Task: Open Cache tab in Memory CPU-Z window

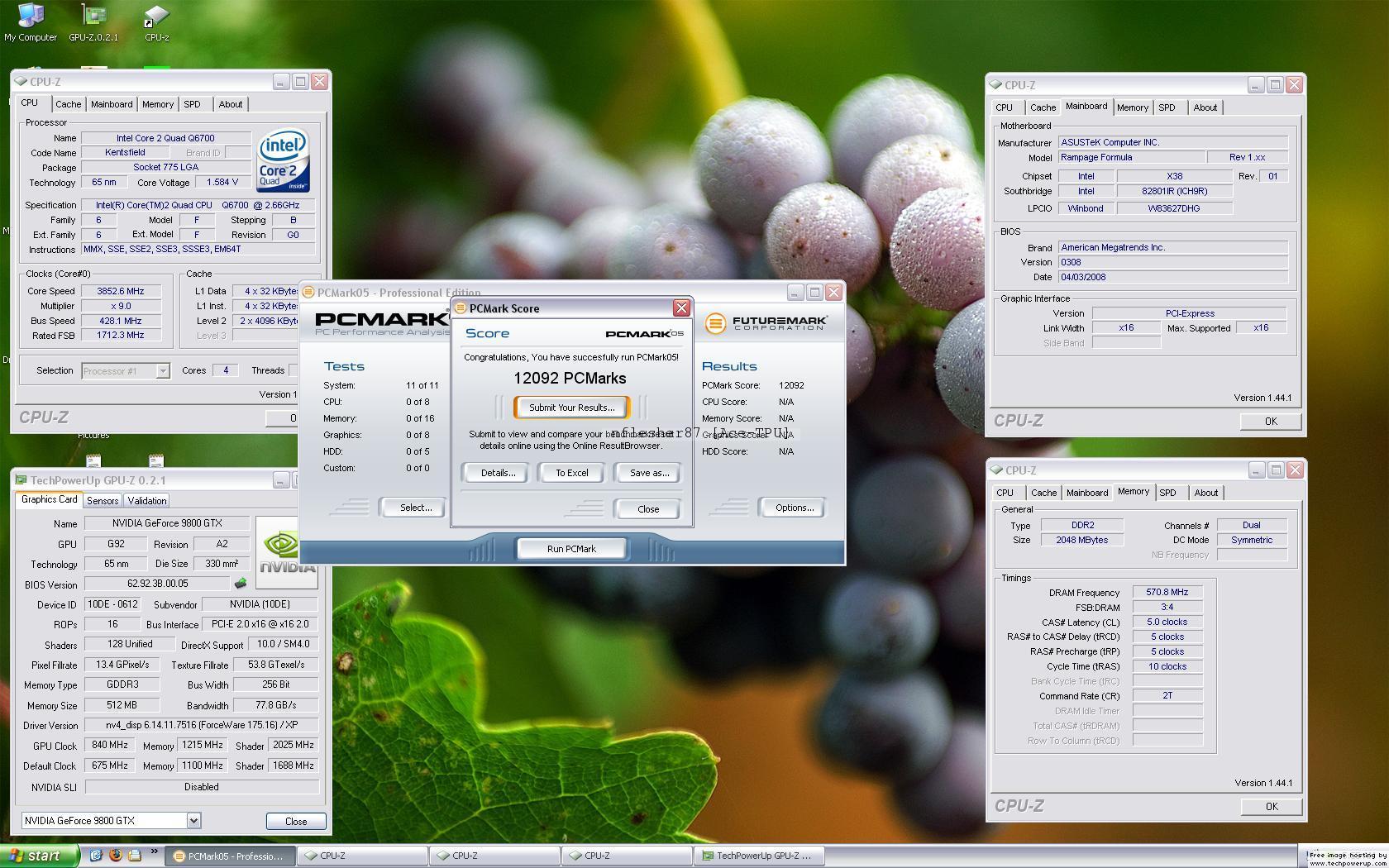Action: pyautogui.click(x=1043, y=493)
